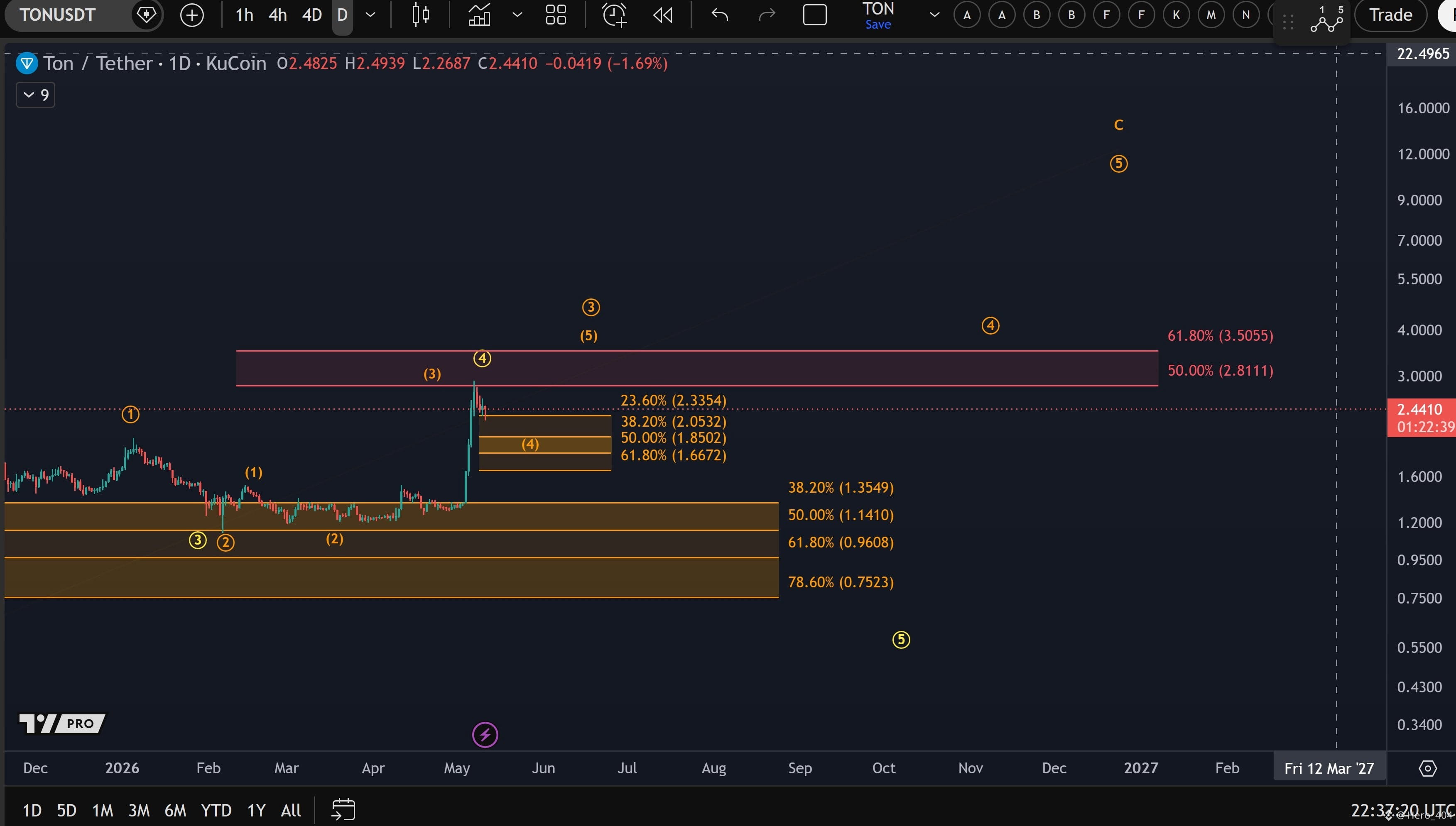The image size is (1456, 826).
Task: Click the circled K toolbar shortcut
Action: click(1176, 15)
